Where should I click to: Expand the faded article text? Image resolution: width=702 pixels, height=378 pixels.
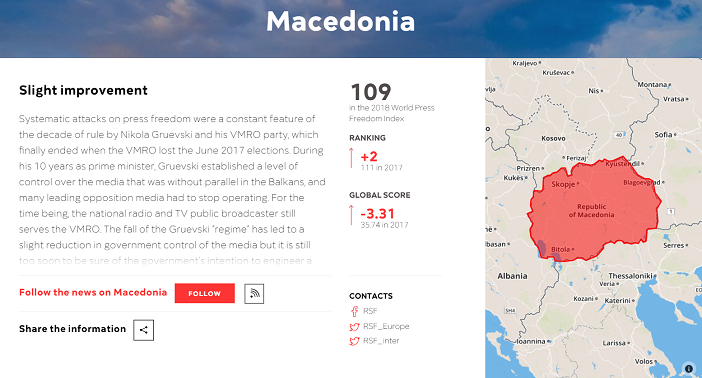pos(166,261)
